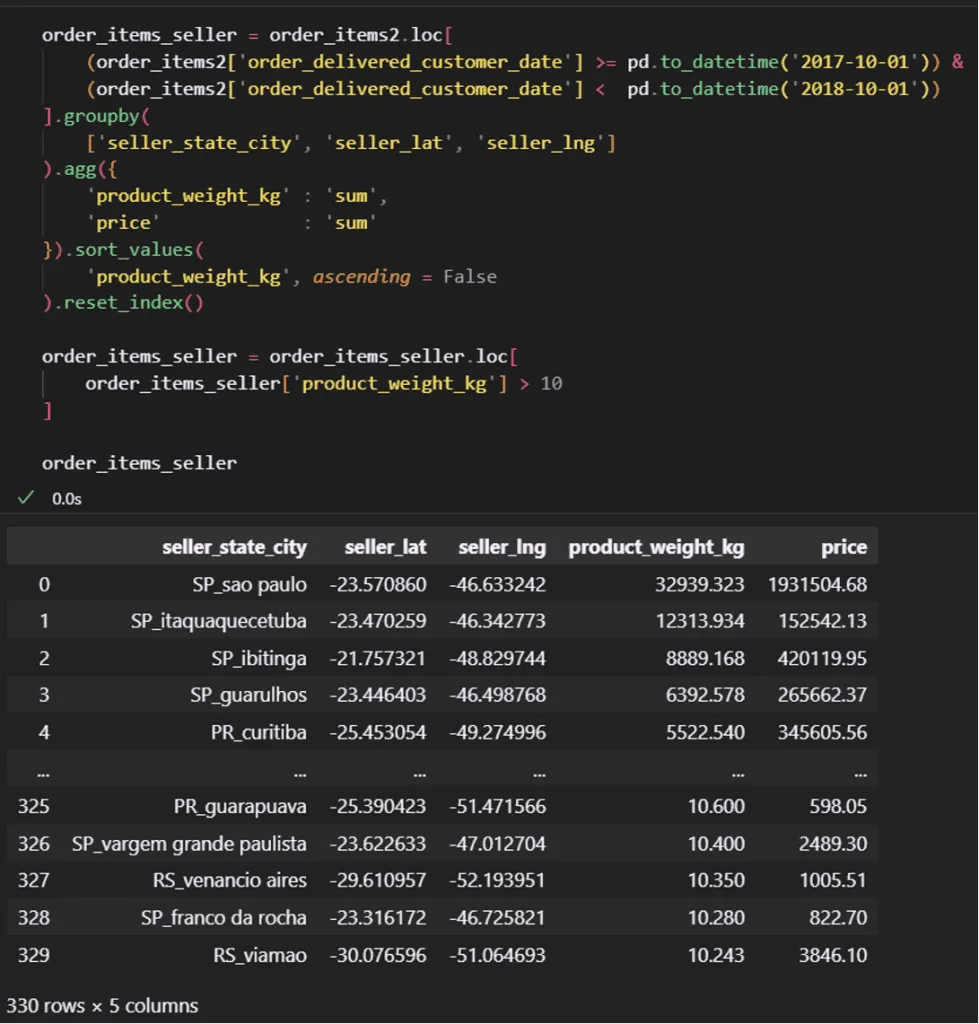The width and height of the screenshot is (979, 1024).
Task: Click price value 822.70
Action: 838,918
